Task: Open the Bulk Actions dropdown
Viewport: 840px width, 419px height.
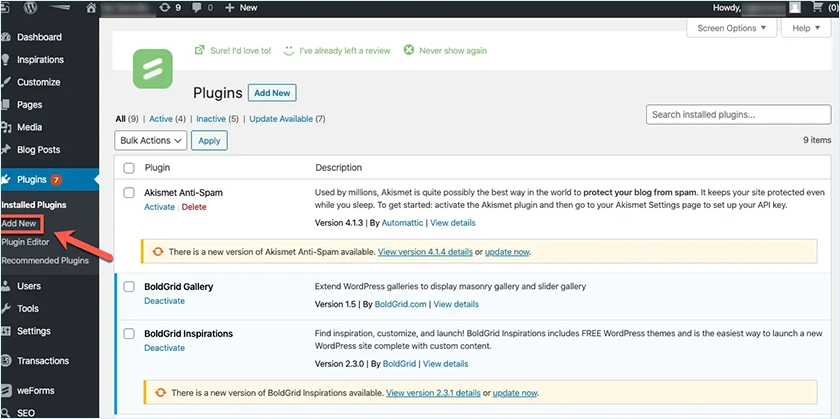Action: coord(151,141)
